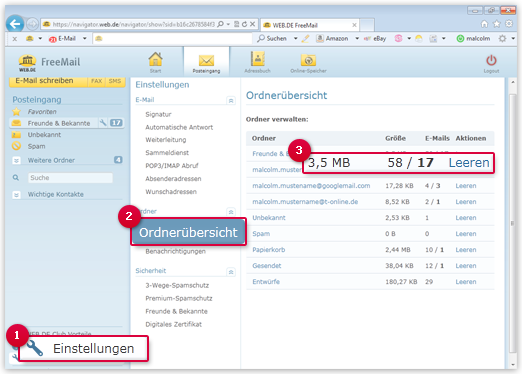Open the Start home icon in FreeMail
The height and width of the screenshot is (374, 522).
(x=155, y=62)
